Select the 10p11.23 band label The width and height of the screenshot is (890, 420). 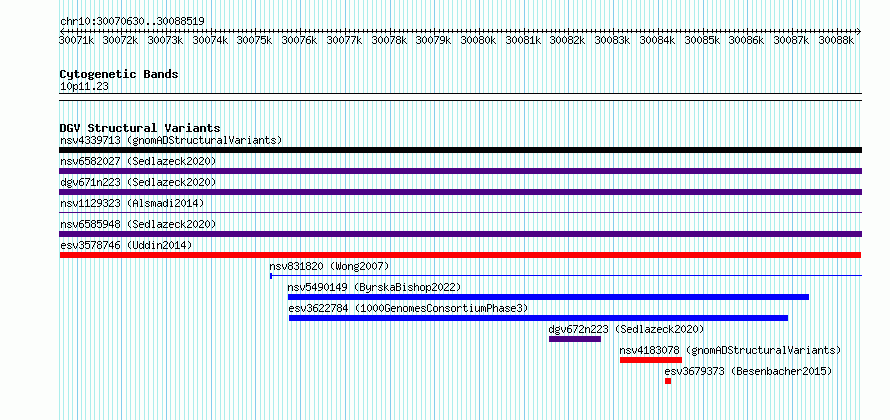coord(84,87)
